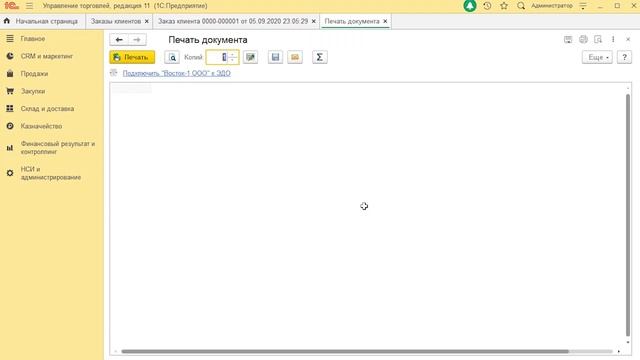This screenshot has width=640, height=360.
Task: Go forward with the right arrow button
Action: (137, 40)
